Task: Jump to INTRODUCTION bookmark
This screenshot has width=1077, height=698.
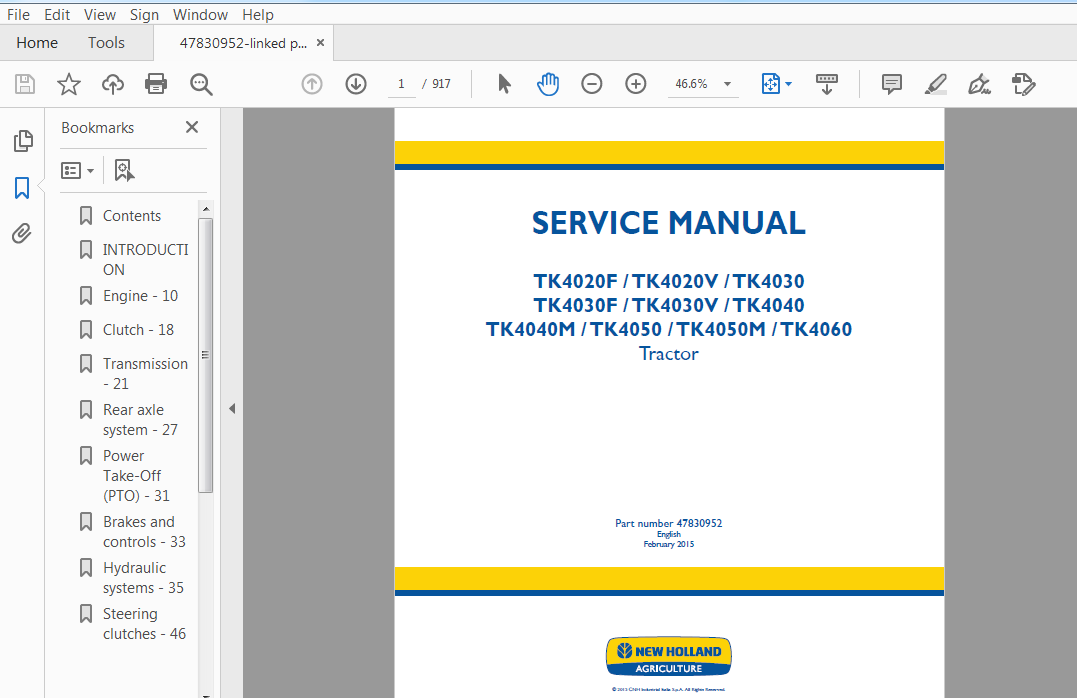Action: (146, 259)
